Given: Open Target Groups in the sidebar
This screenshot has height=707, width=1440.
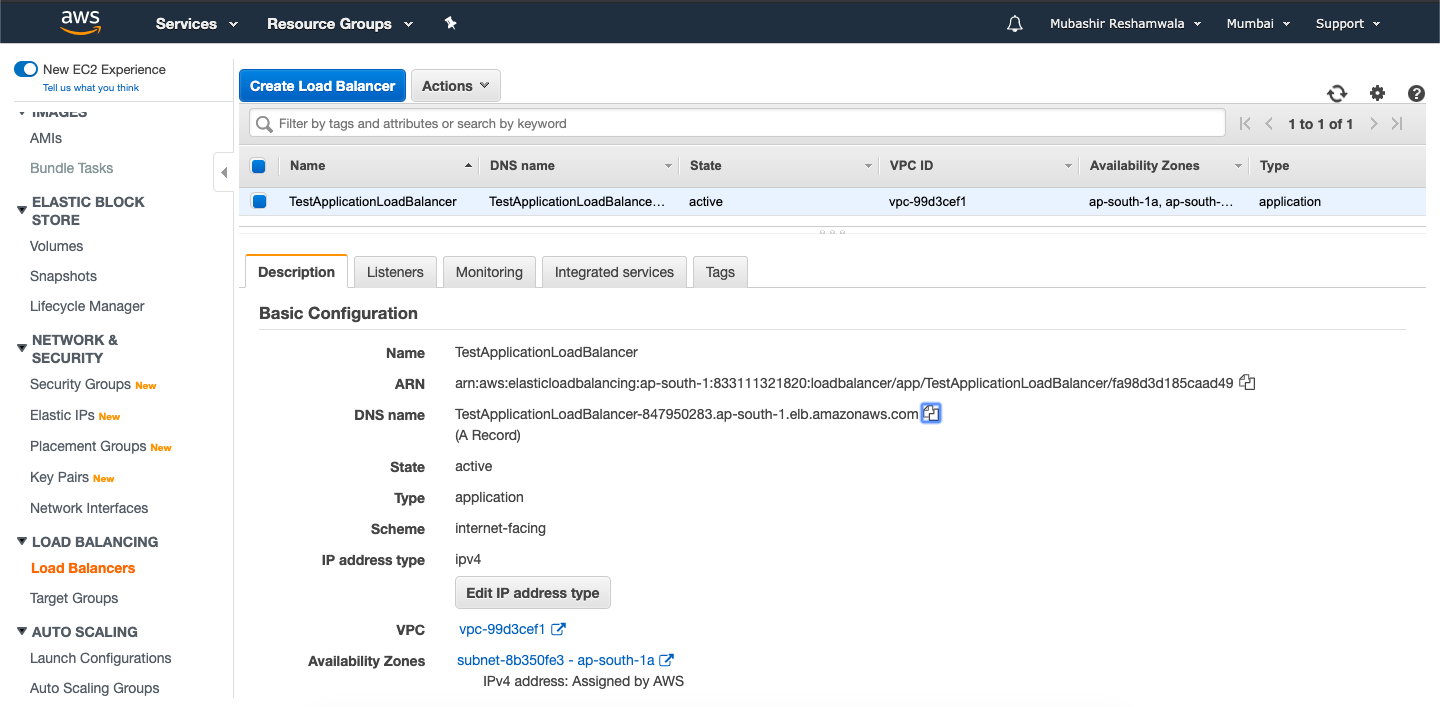Looking at the screenshot, I should tap(74, 598).
